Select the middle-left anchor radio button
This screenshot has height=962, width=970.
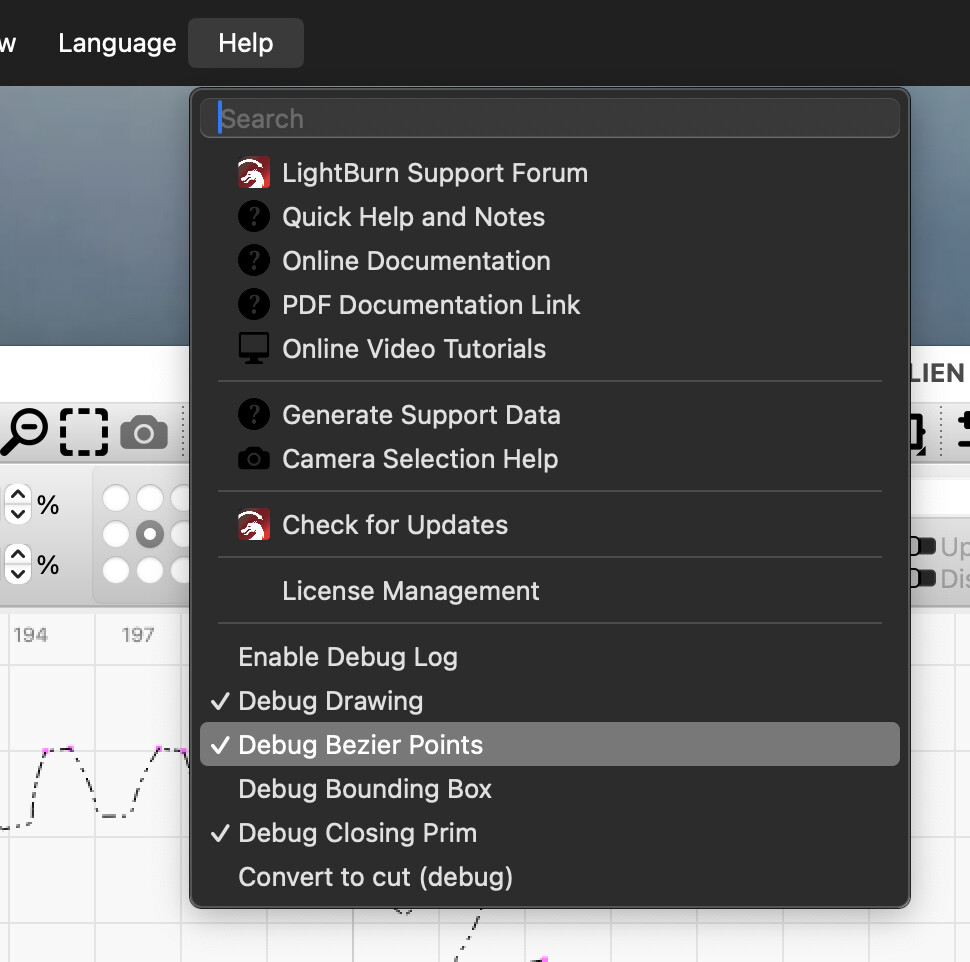pyautogui.click(x=116, y=534)
